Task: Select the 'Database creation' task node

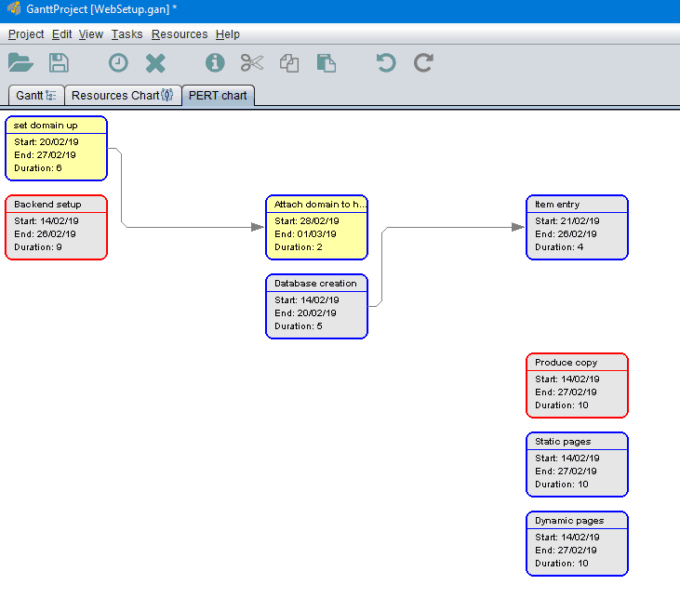Action: (x=317, y=306)
